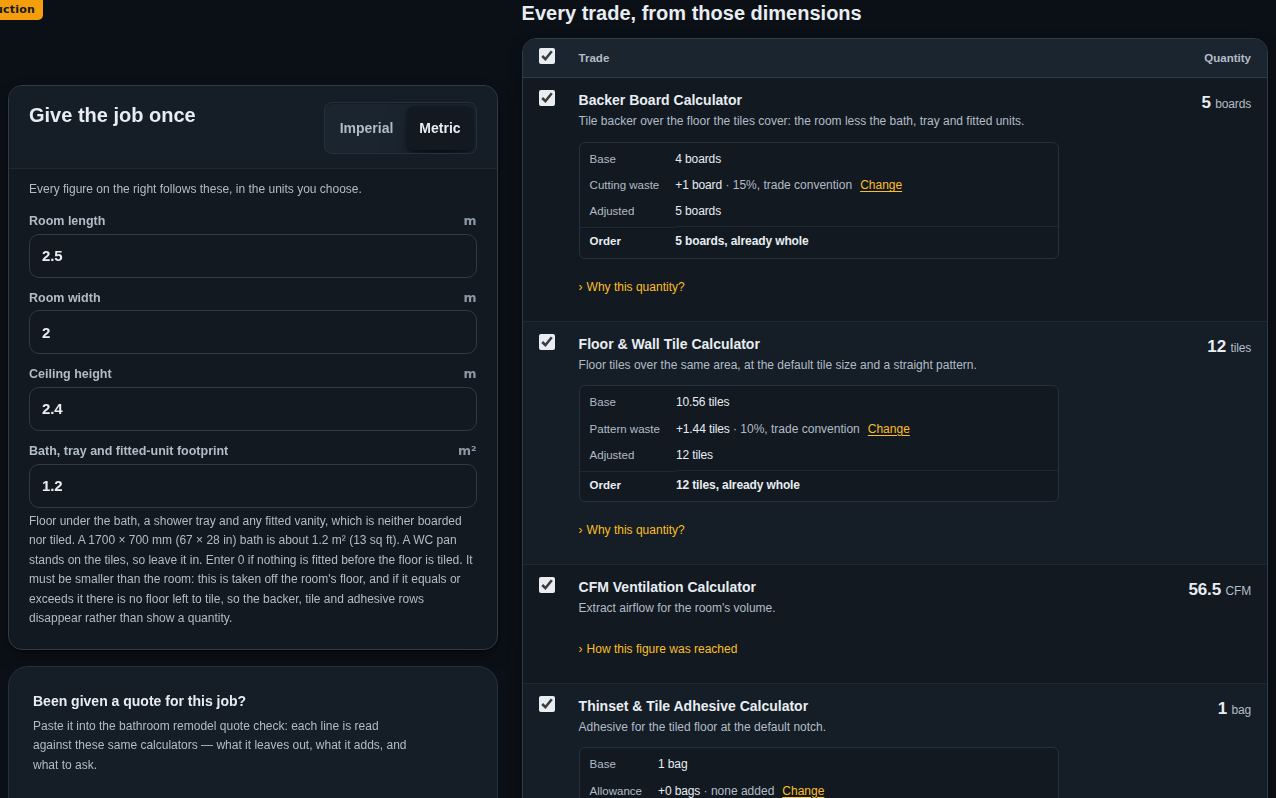The image size is (1276, 798).
Task: Uncheck the Floor & Wall Tile Calculator checkbox
Action: [x=547, y=342]
